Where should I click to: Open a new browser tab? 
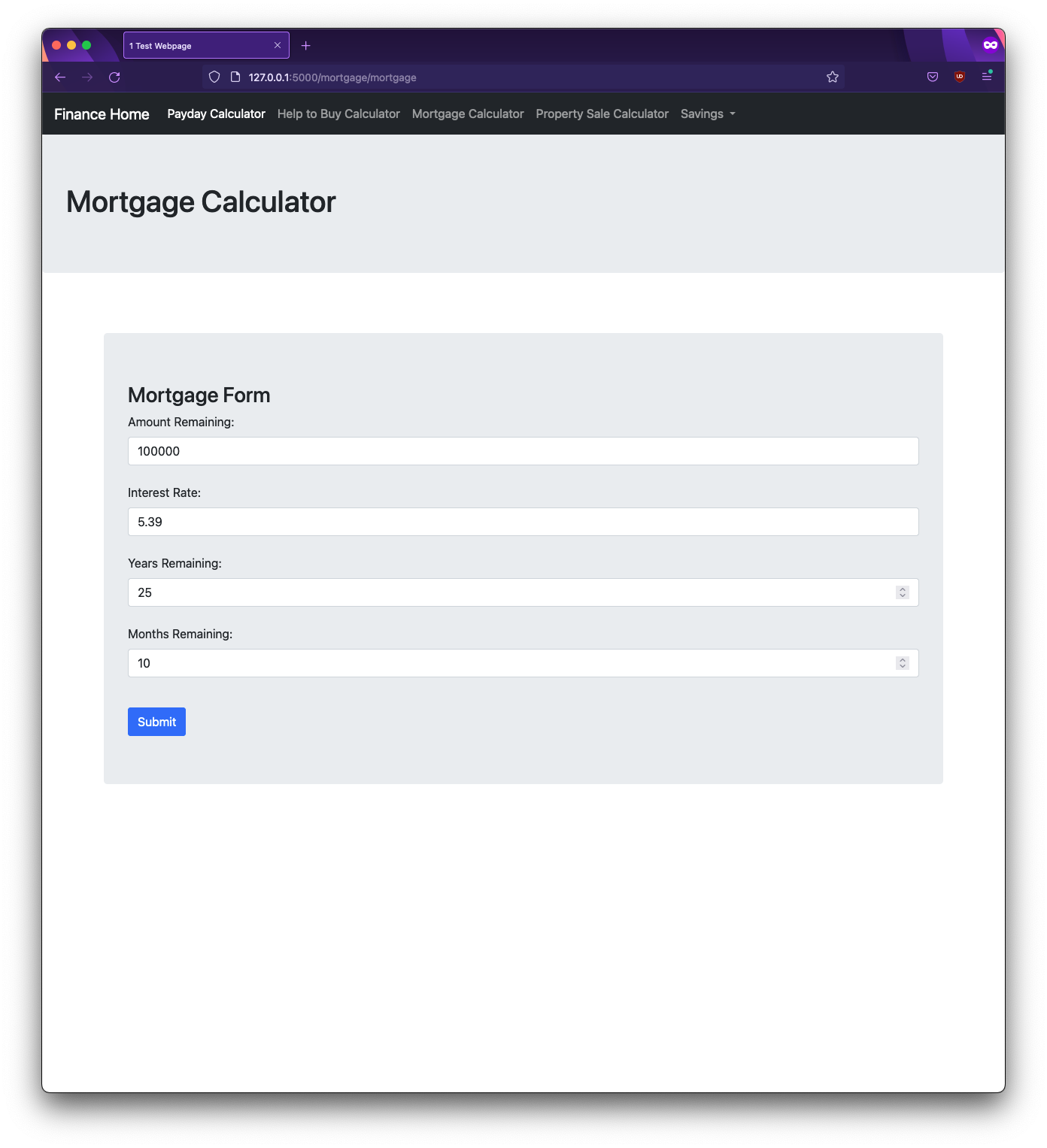(x=306, y=46)
